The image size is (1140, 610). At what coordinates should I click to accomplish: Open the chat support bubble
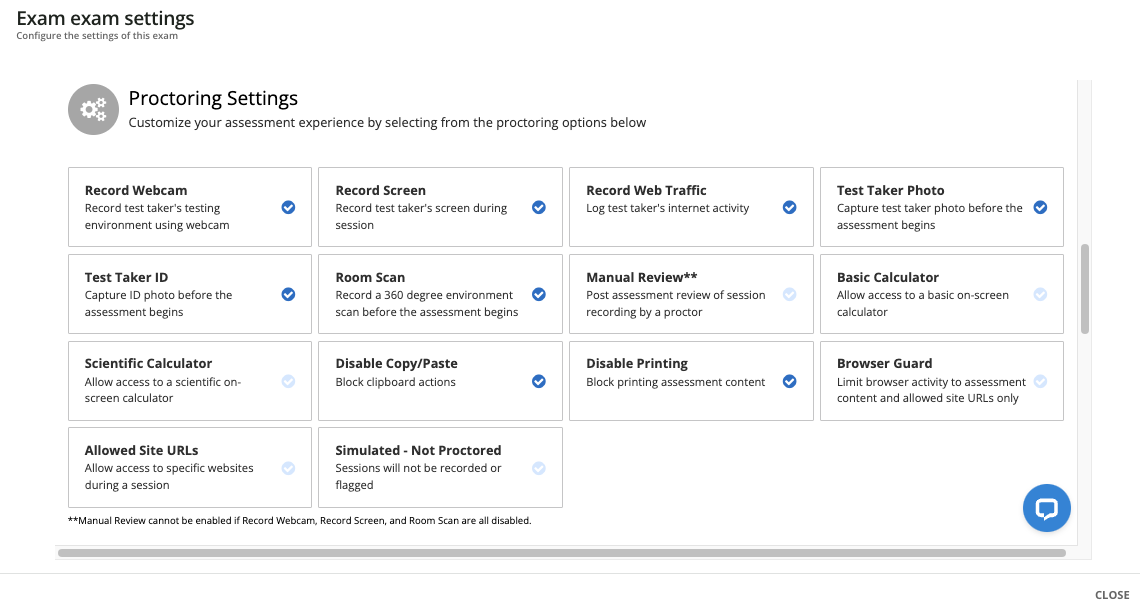[x=1046, y=508]
